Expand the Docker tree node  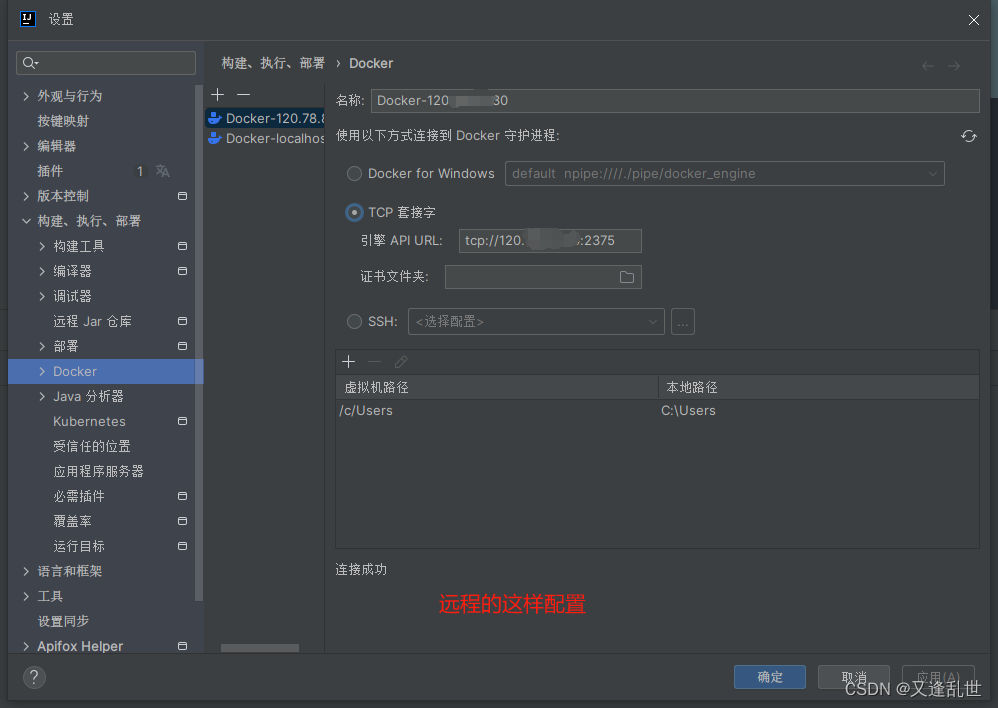tap(42, 371)
